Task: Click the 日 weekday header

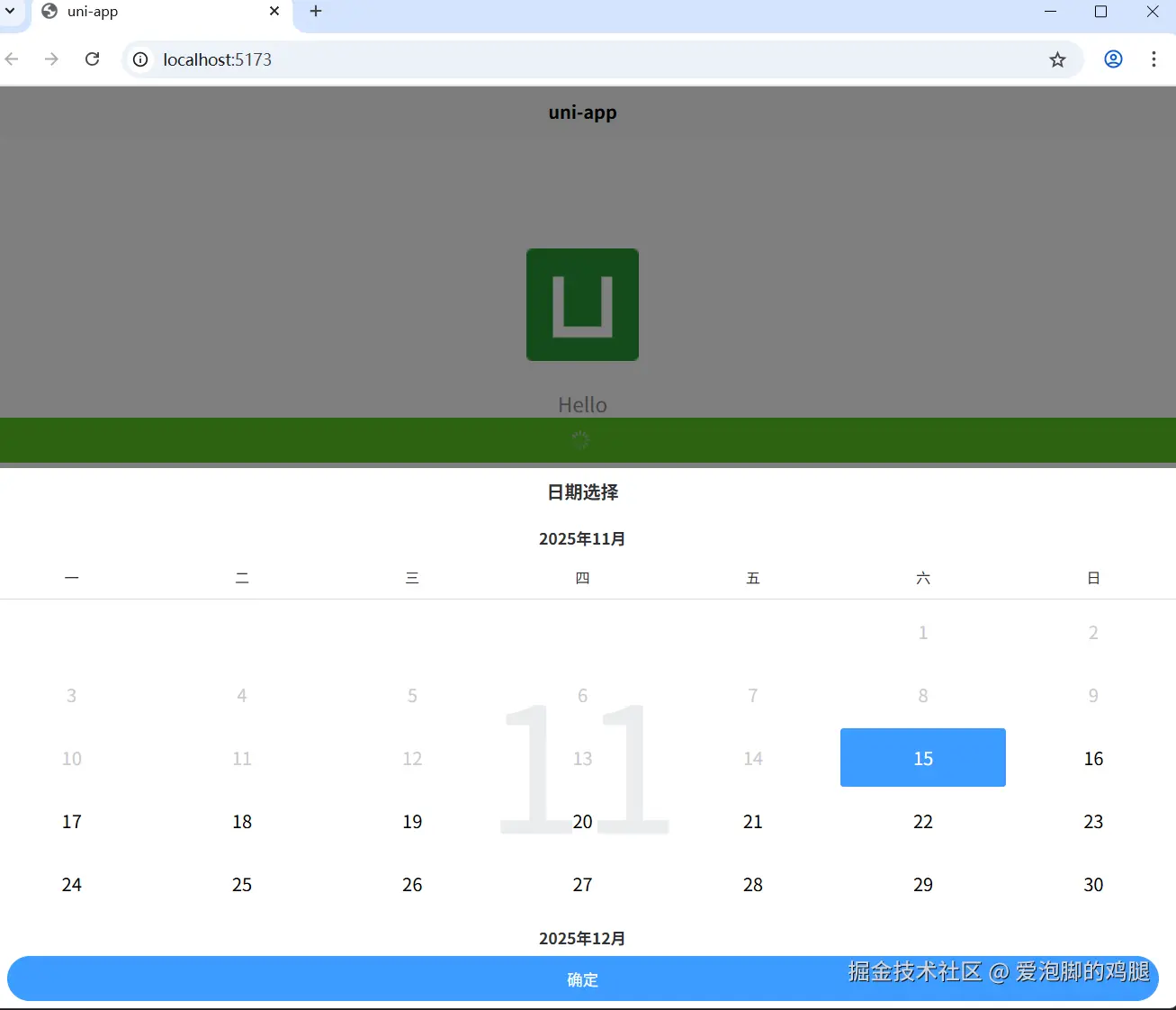Action: click(1093, 578)
